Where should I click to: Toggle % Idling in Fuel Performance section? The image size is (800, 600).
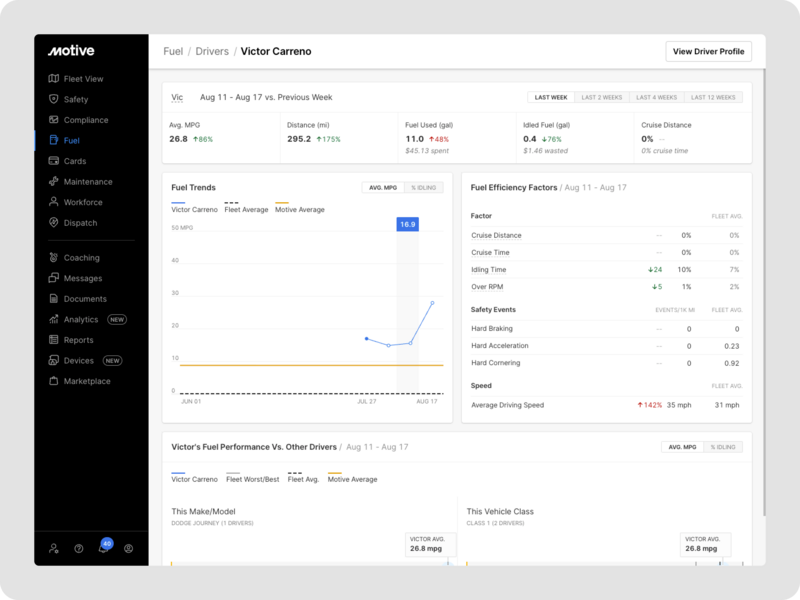(x=723, y=447)
